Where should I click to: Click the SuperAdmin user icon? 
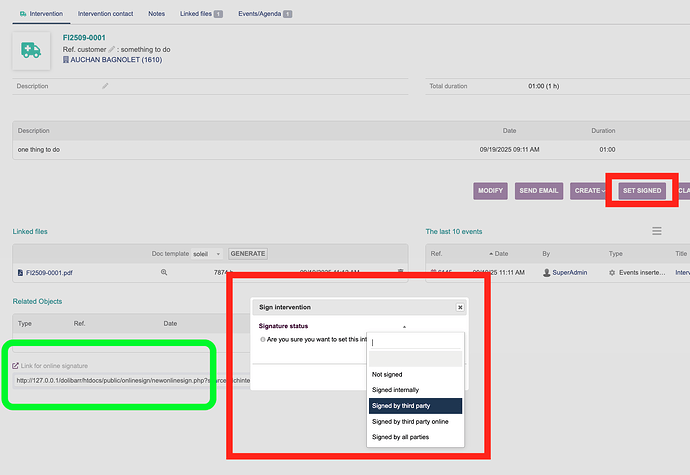(x=546, y=272)
